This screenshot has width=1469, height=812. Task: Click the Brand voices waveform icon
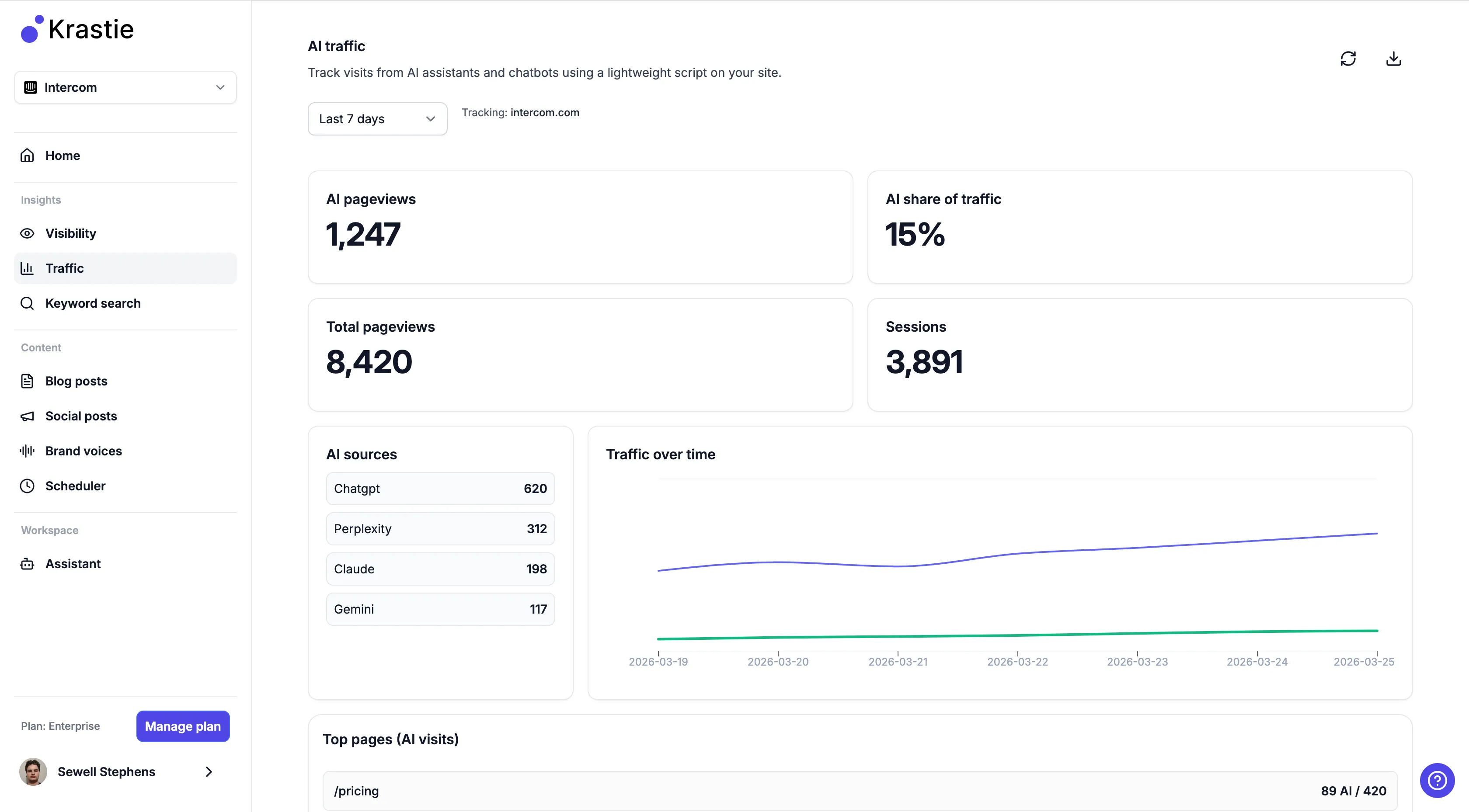click(x=28, y=451)
